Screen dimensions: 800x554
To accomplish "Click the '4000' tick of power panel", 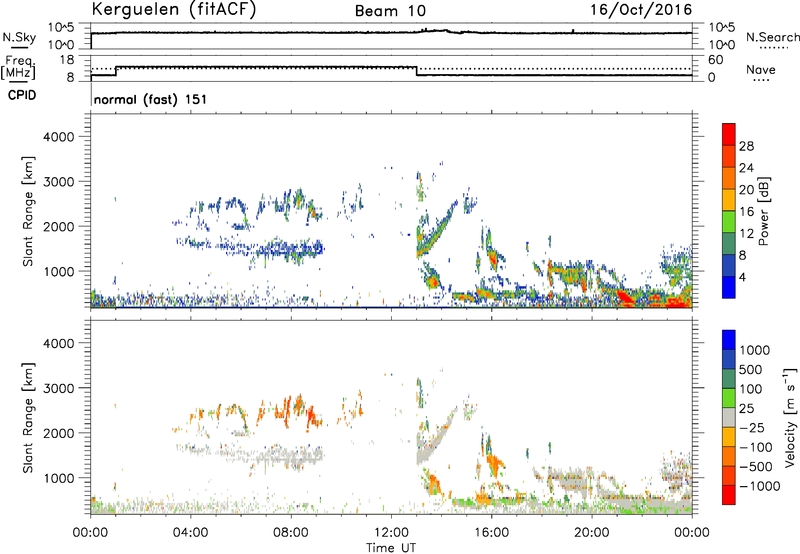I will [58, 137].
